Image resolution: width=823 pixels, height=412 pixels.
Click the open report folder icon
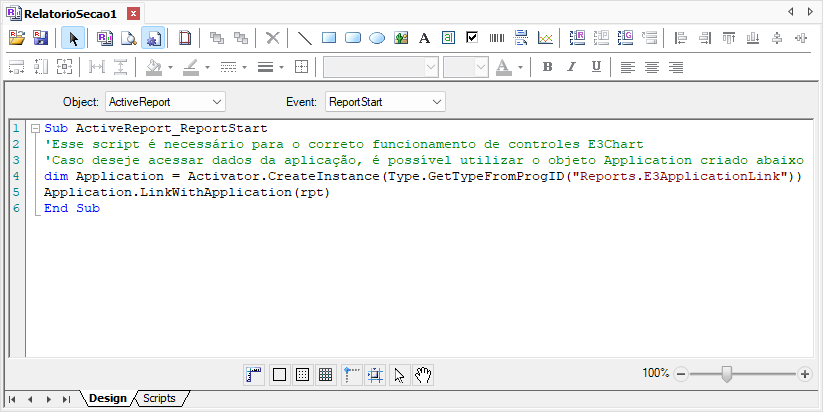point(16,38)
